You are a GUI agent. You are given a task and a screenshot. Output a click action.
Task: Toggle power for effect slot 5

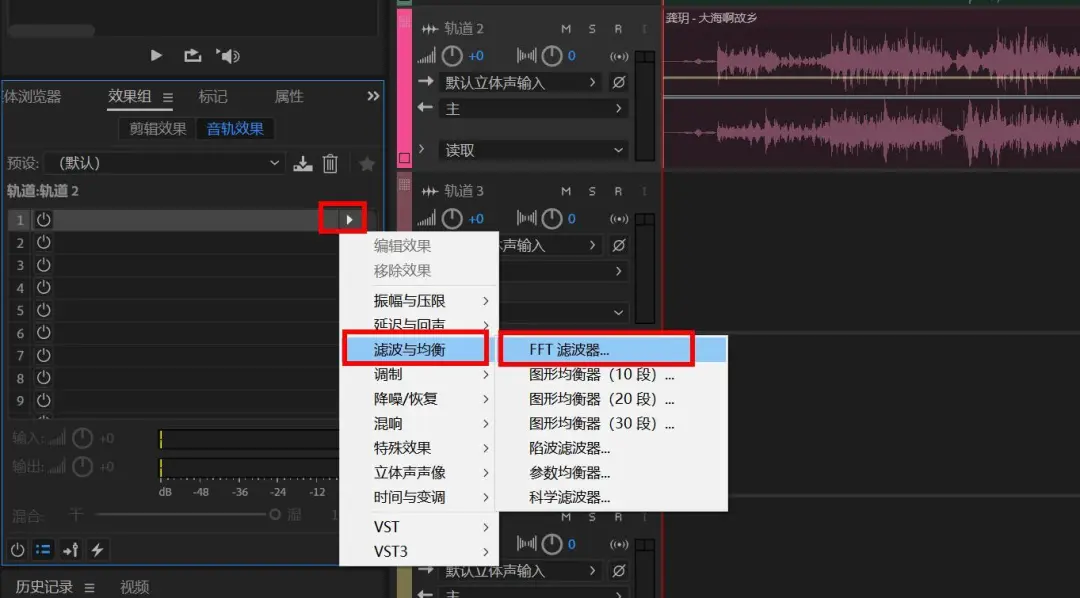43,310
